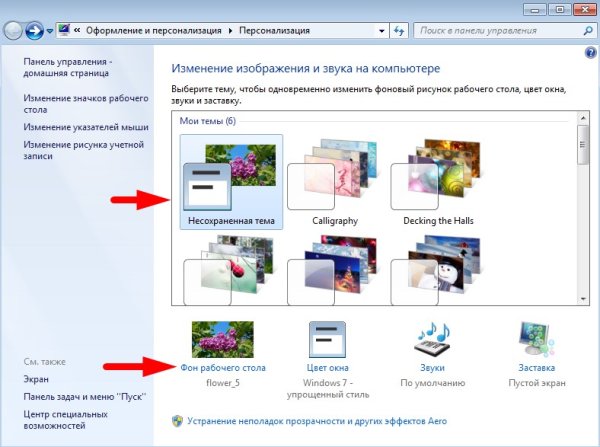Click the window color icon
Screen dimensions: 600x447
(327, 339)
